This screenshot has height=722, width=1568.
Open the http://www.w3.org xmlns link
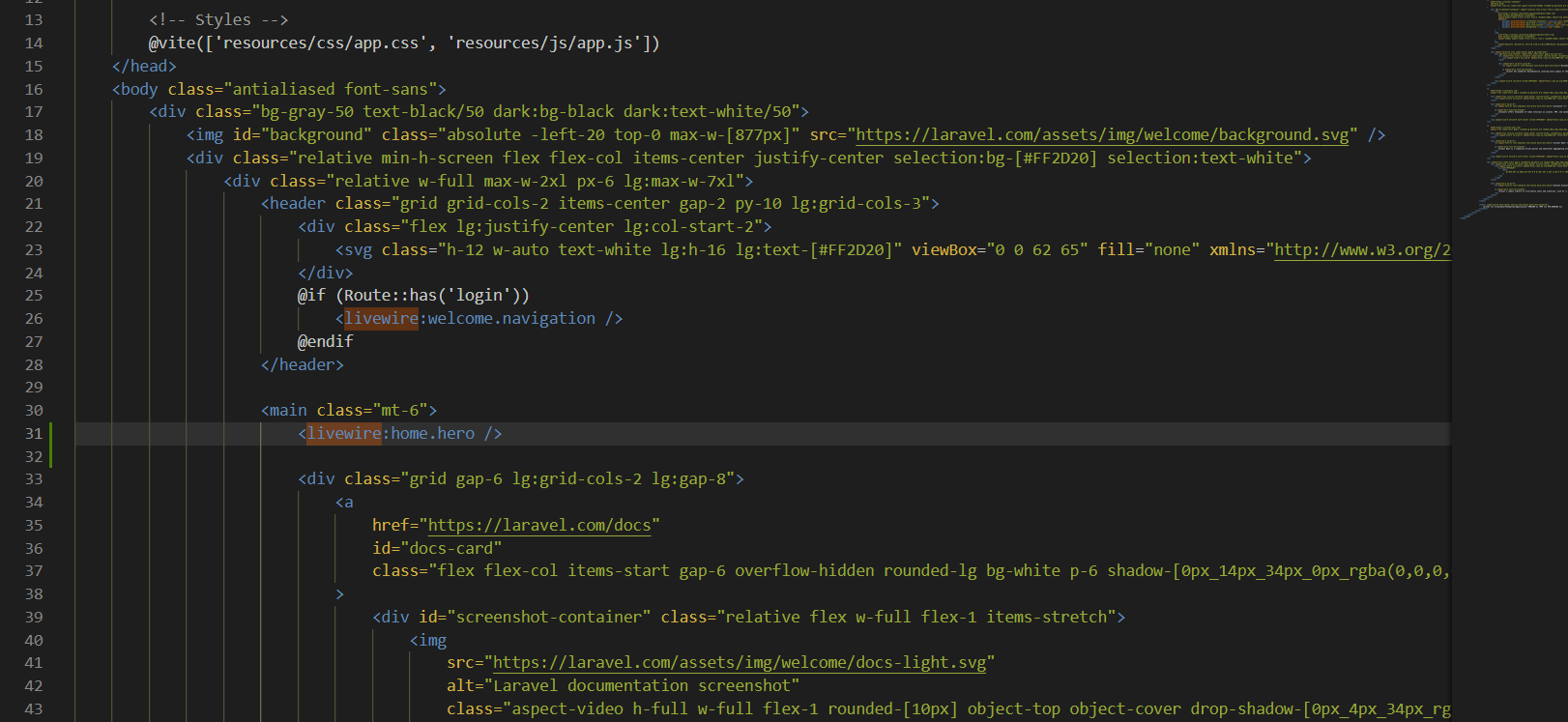pos(1362,250)
